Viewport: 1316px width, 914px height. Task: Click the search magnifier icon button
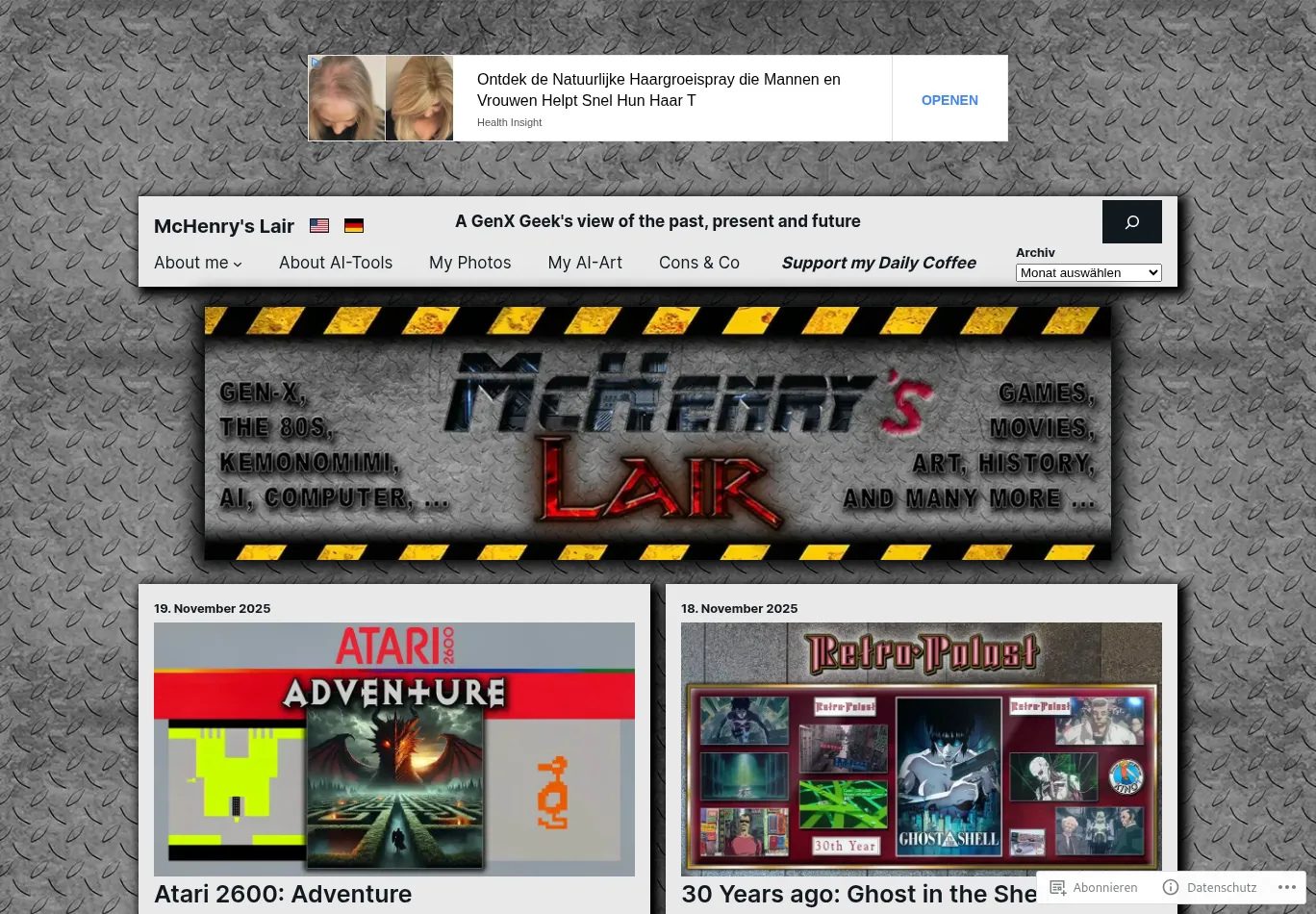(1131, 222)
